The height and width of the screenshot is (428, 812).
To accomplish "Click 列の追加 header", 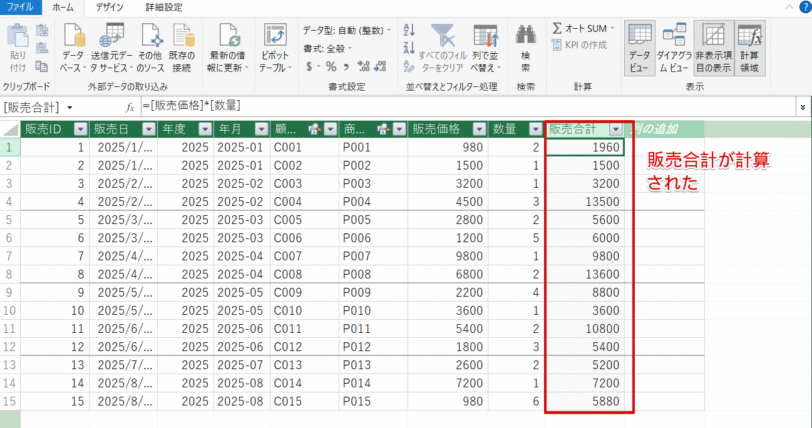I will (x=664, y=129).
